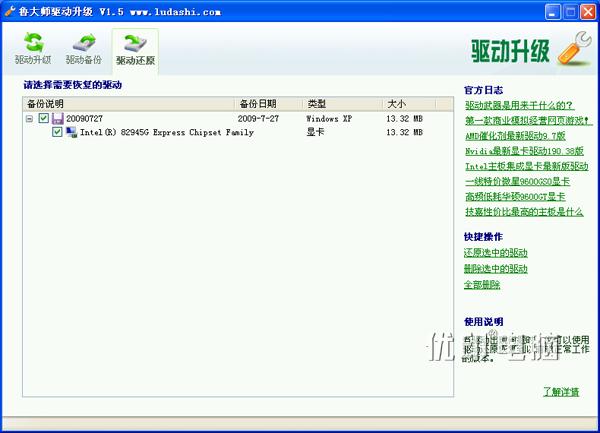Select the 驱动还原 driver restore tab
This screenshot has width=600, height=433.
tap(135, 50)
